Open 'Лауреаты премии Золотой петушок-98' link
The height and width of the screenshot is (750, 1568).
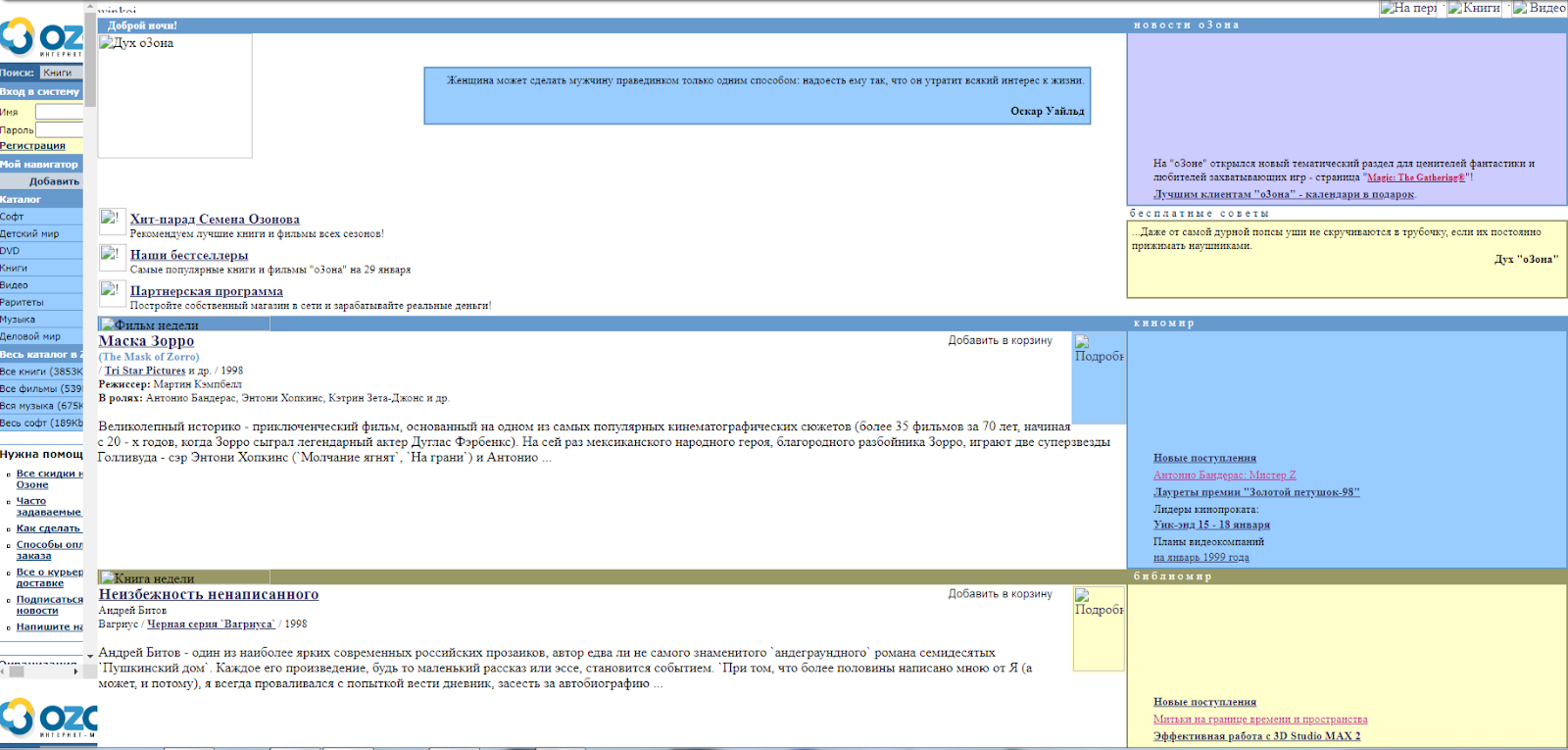click(1256, 492)
